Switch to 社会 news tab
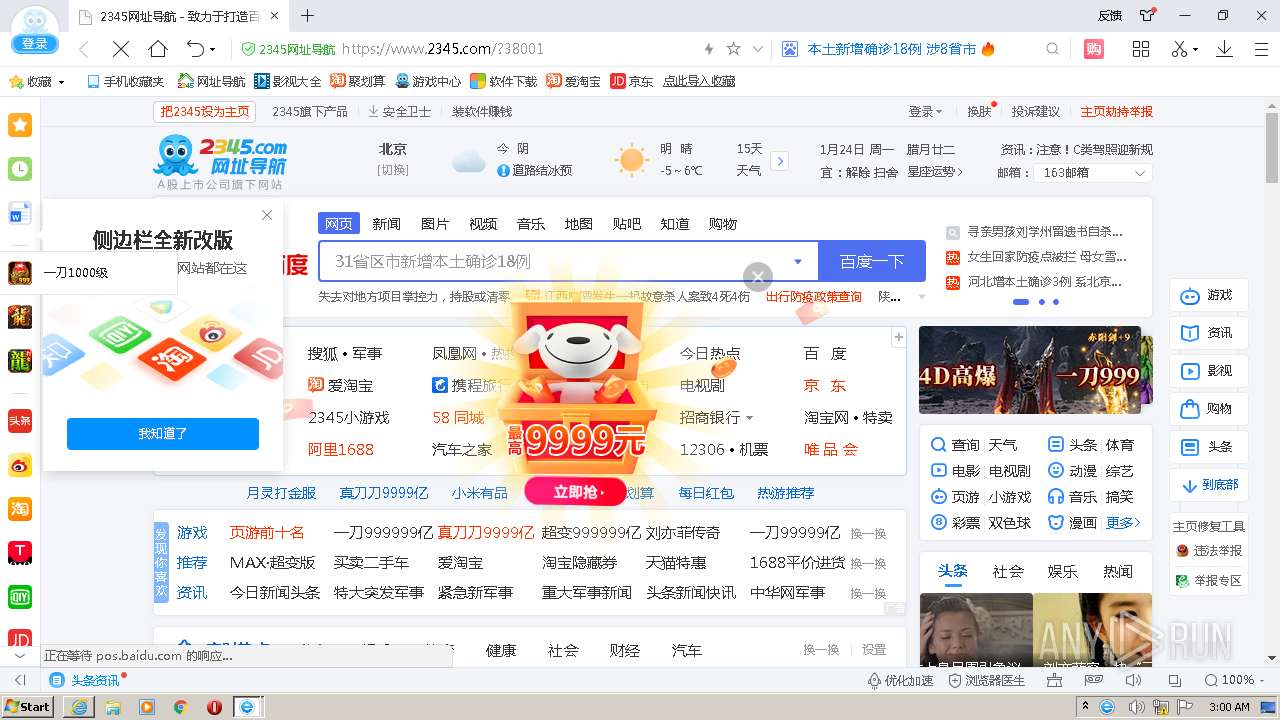This screenshot has height=720, width=1280. tap(1008, 571)
